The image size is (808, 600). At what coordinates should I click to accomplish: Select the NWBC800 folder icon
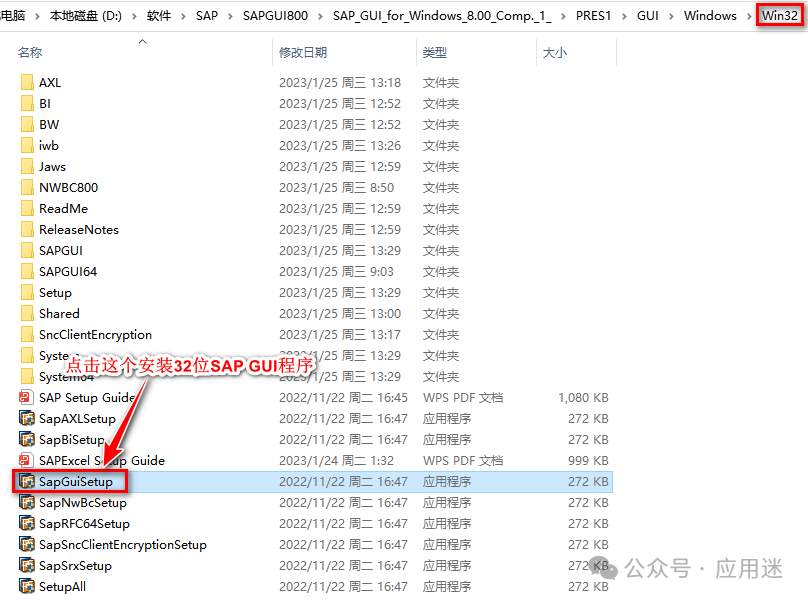click(x=27, y=188)
